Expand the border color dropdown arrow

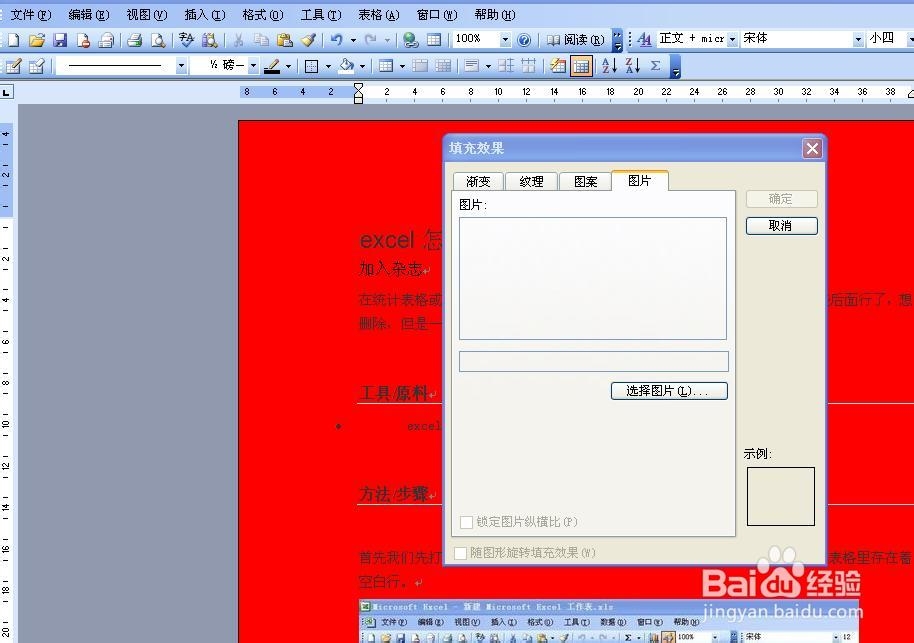coord(288,66)
